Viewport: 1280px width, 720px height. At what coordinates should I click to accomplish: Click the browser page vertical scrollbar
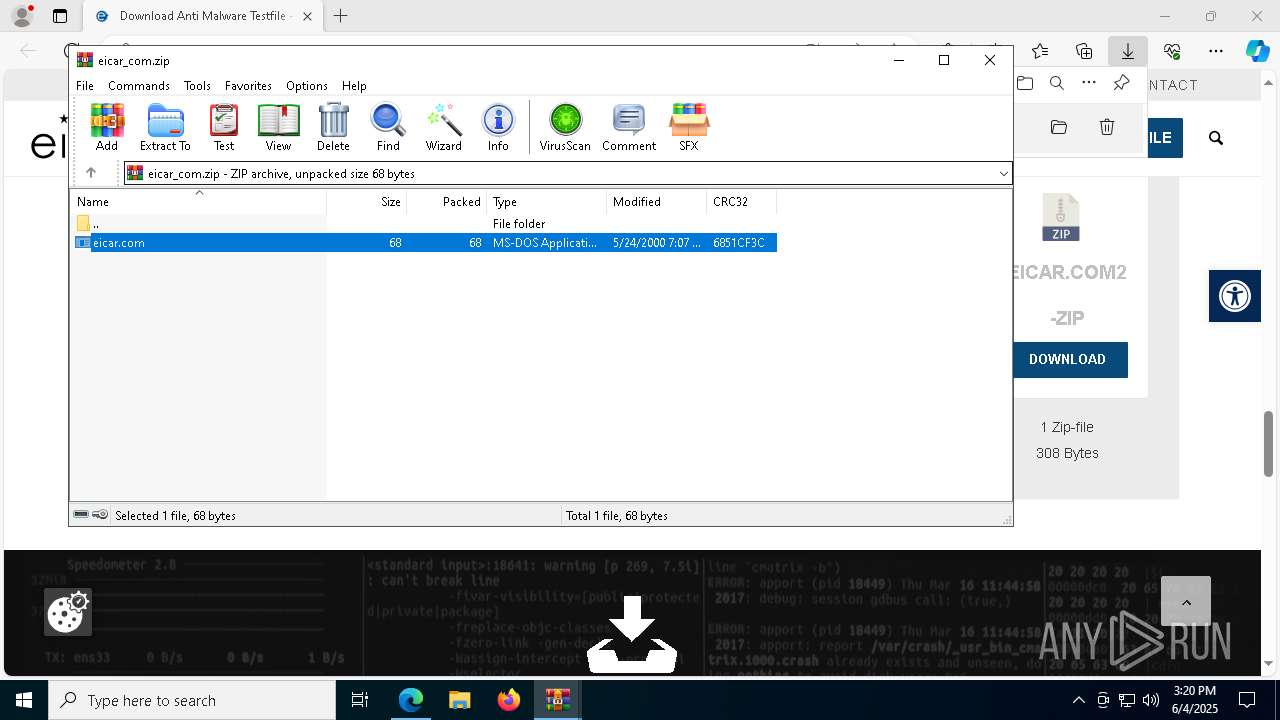pos(1269,443)
